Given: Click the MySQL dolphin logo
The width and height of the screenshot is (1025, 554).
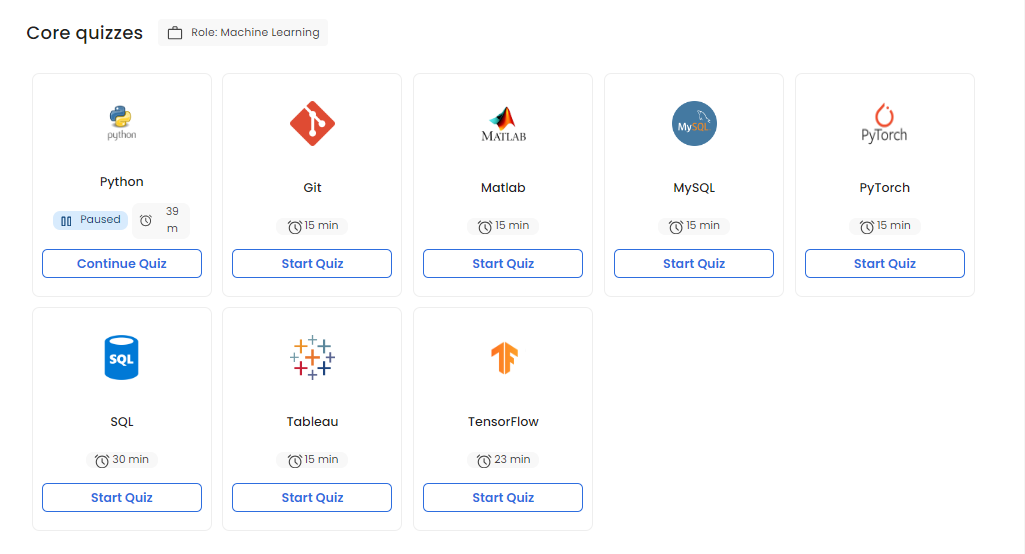Looking at the screenshot, I should coord(694,124).
